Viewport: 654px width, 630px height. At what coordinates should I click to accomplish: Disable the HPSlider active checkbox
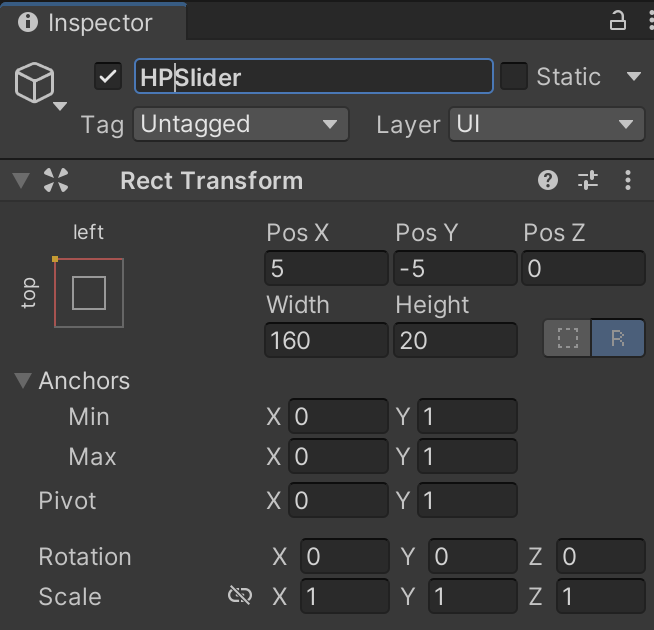pos(108,76)
